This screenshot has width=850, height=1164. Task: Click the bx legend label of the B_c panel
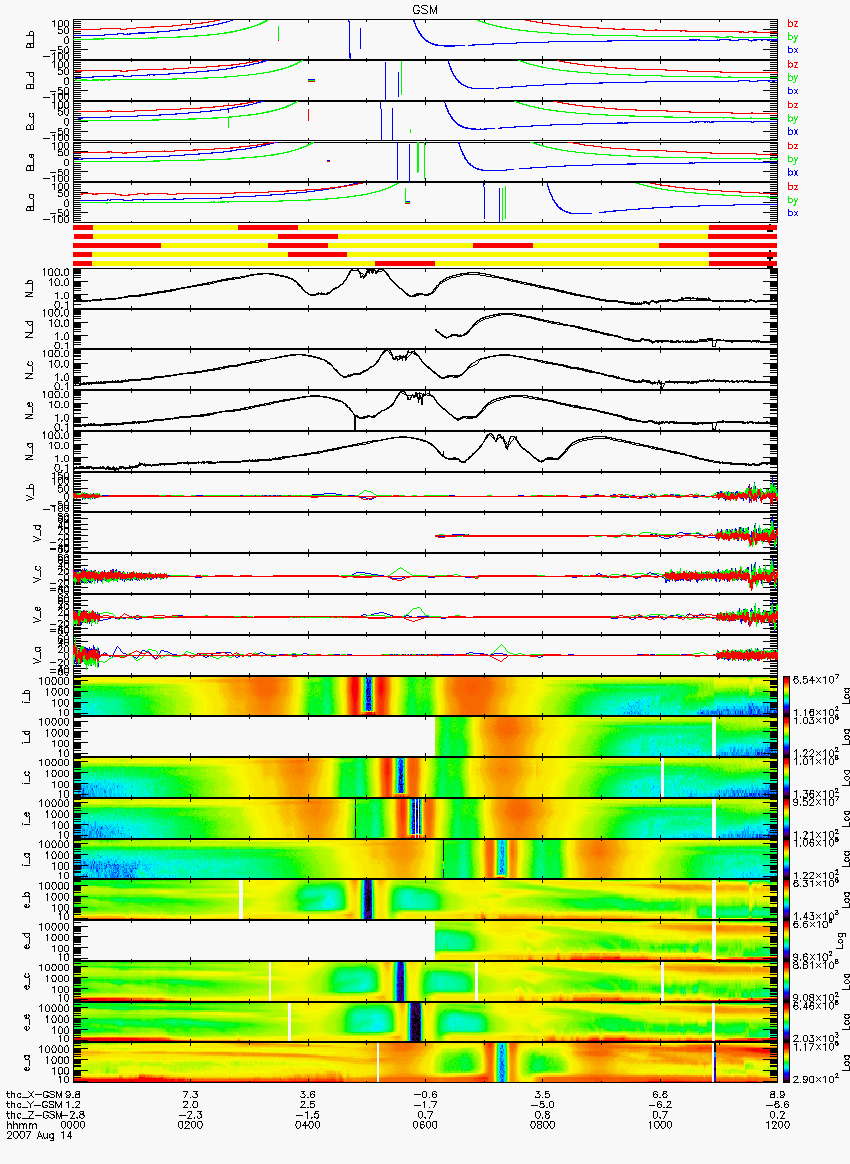click(793, 131)
